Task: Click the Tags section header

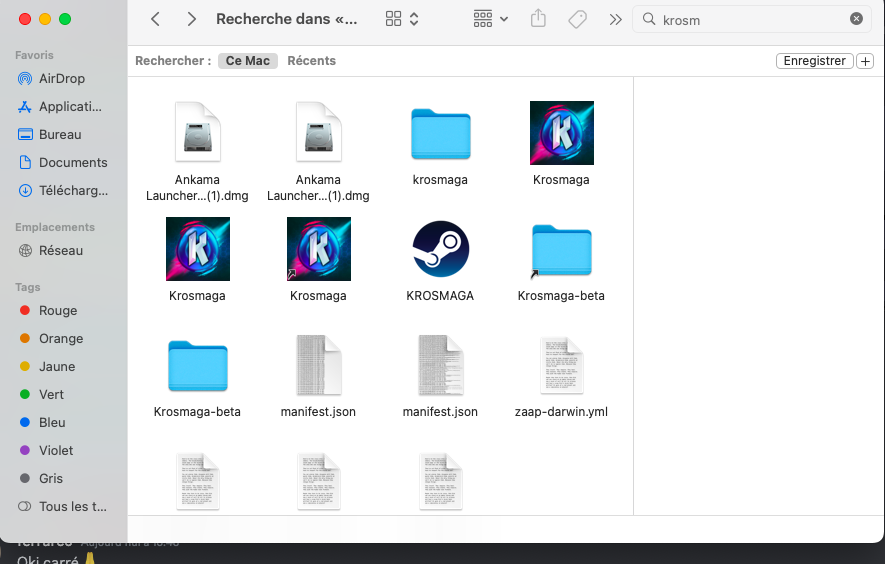Action: (28, 287)
